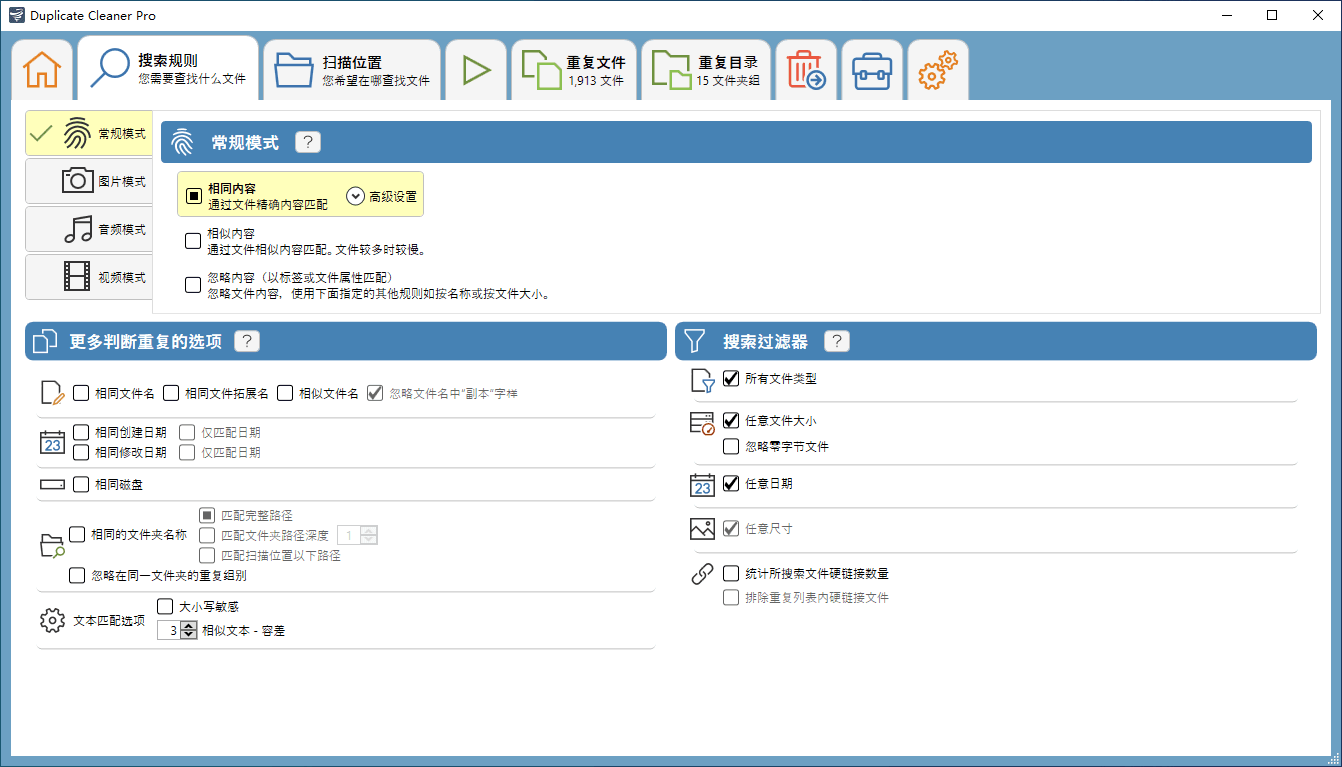The image size is (1342, 767).
Task: Click the toolbox icon in the toolbar
Action: click(x=871, y=68)
